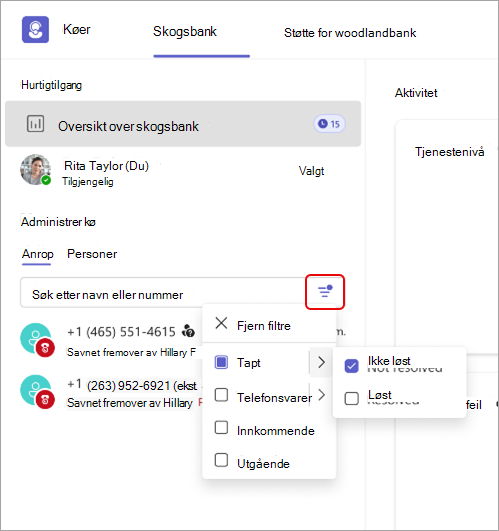Check the Utgående filter checkbox

pos(221,460)
